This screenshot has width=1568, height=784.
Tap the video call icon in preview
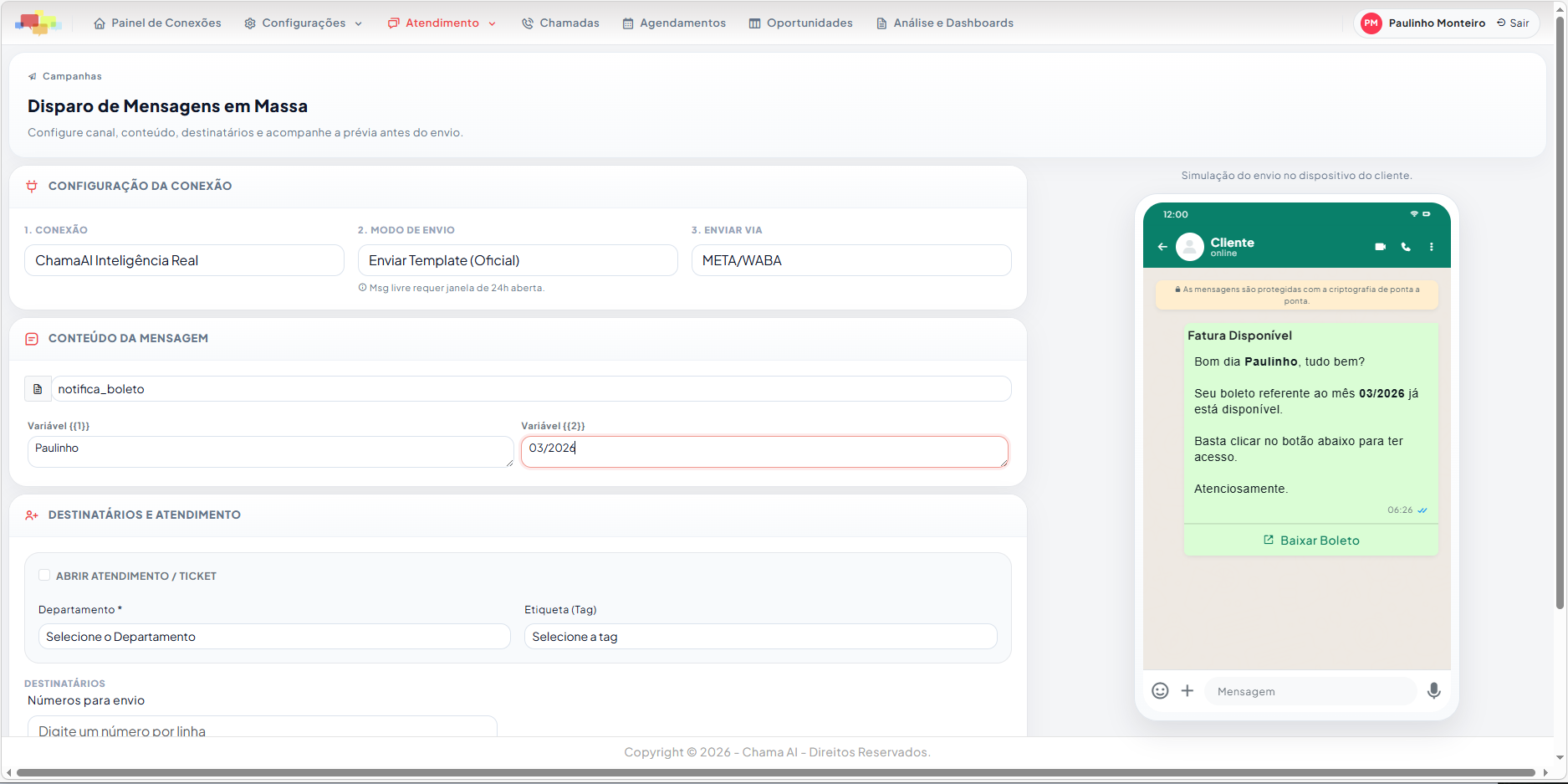[x=1380, y=247]
